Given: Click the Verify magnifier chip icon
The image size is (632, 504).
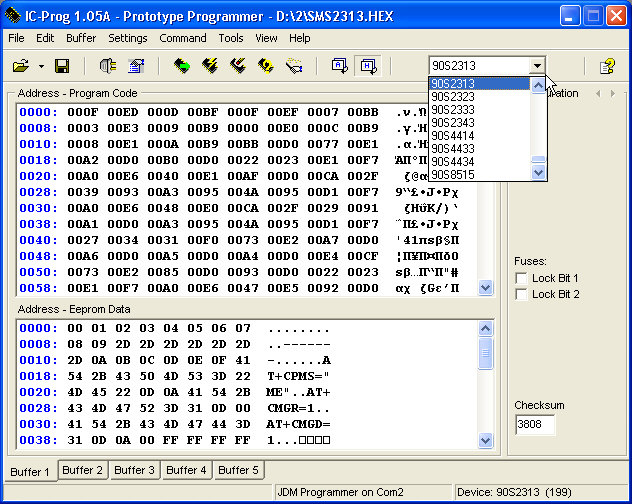Looking at the screenshot, I should point(294,66).
